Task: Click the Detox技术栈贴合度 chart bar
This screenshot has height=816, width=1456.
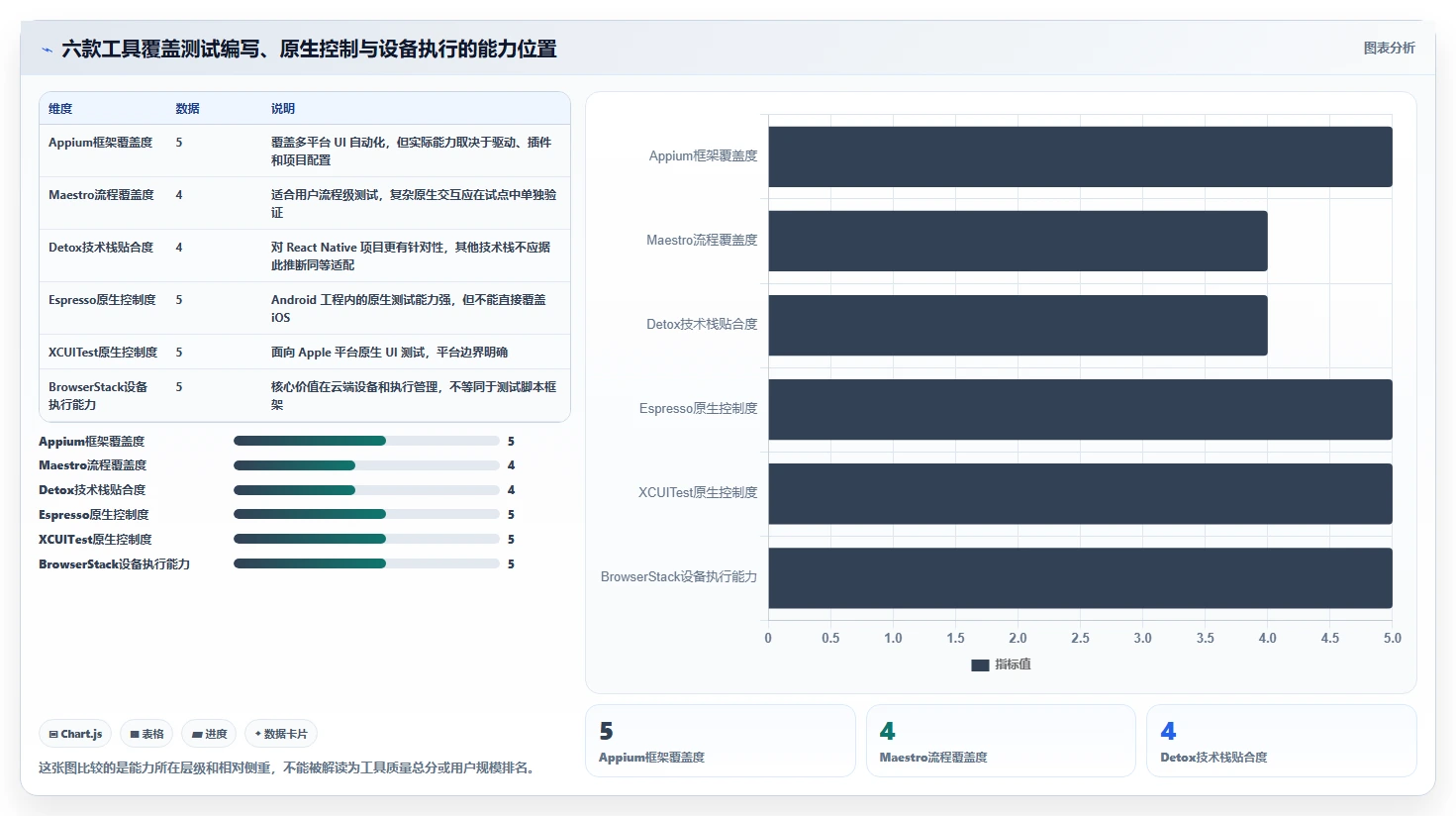Action: (x=1018, y=325)
